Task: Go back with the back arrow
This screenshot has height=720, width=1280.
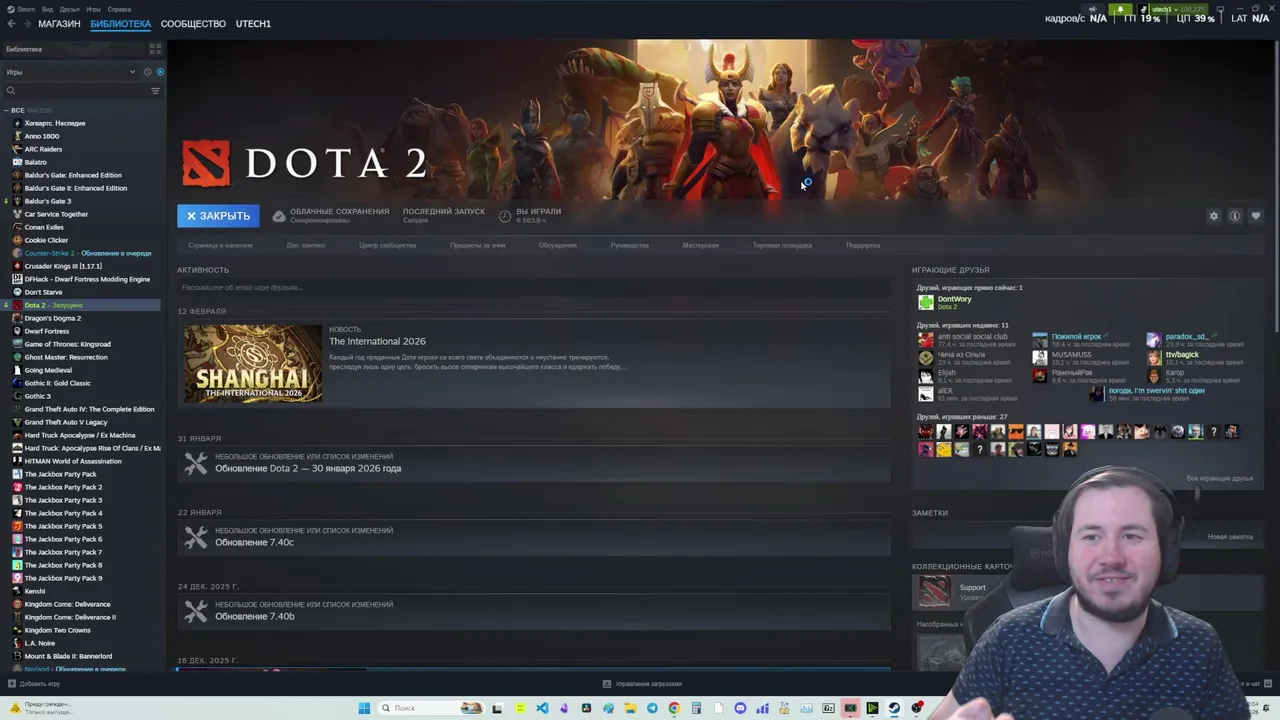Action: pyautogui.click(x=11, y=23)
